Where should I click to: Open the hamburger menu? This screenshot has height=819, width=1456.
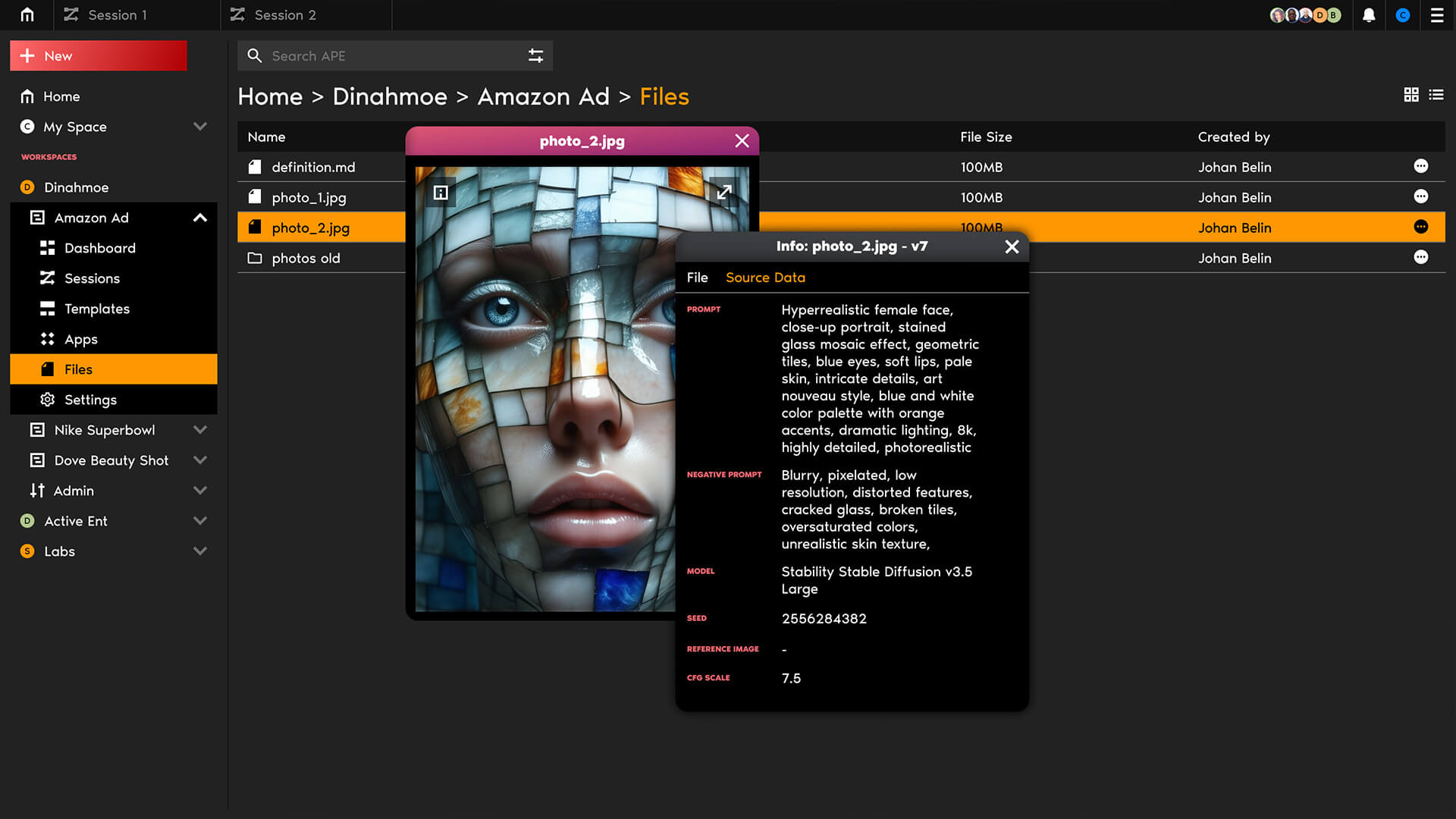pyautogui.click(x=1436, y=15)
